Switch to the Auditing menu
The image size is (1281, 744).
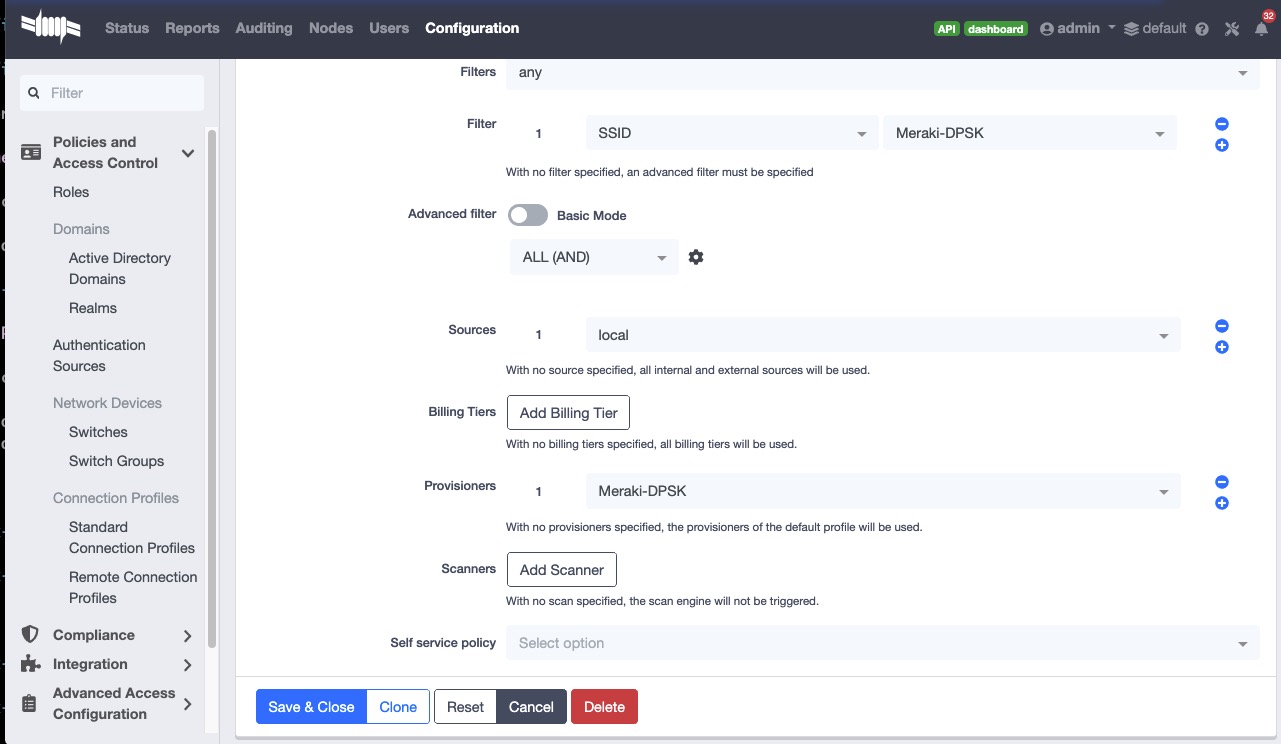tap(263, 28)
